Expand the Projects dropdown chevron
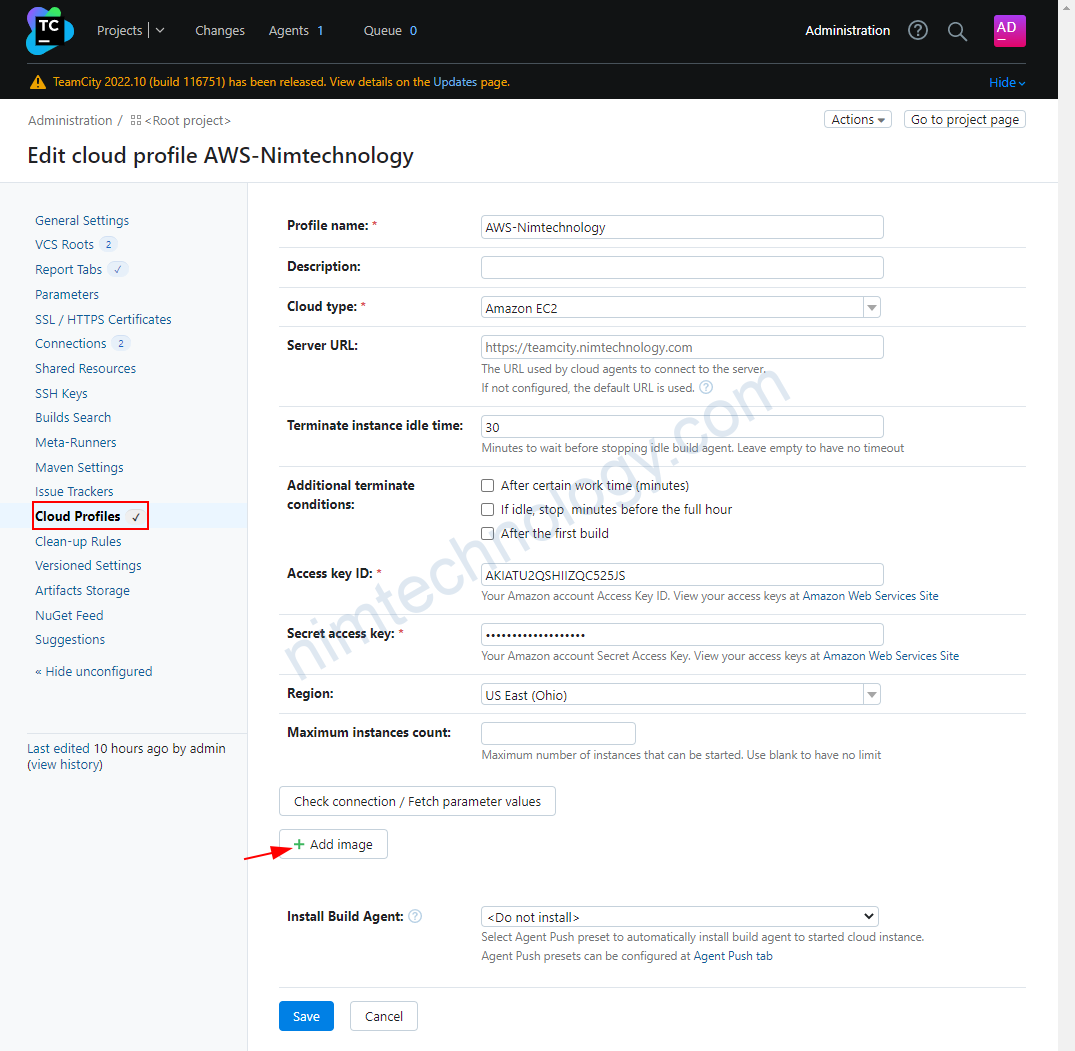 pyautogui.click(x=160, y=30)
